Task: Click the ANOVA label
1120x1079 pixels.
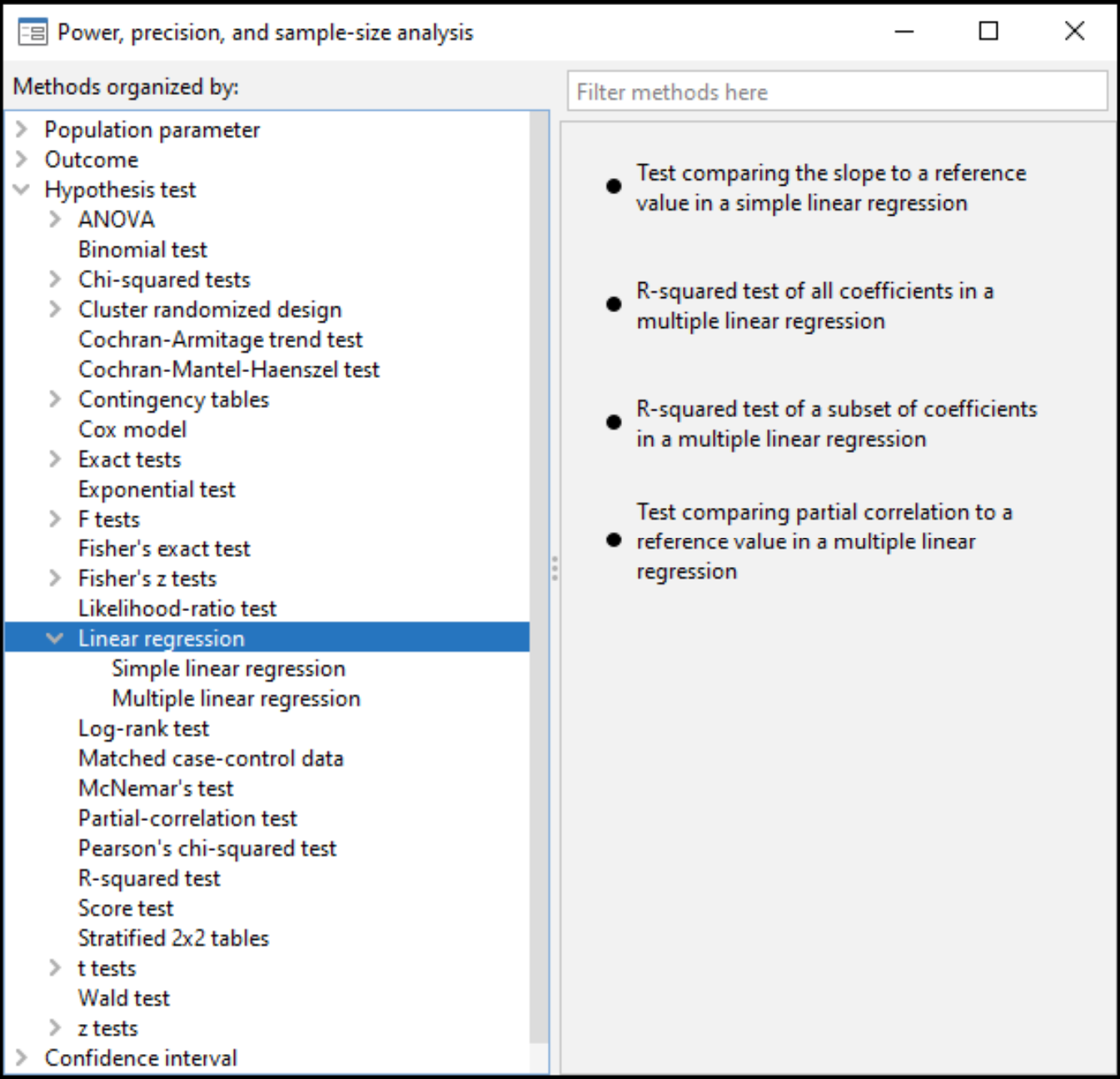Action: pyautogui.click(x=117, y=219)
